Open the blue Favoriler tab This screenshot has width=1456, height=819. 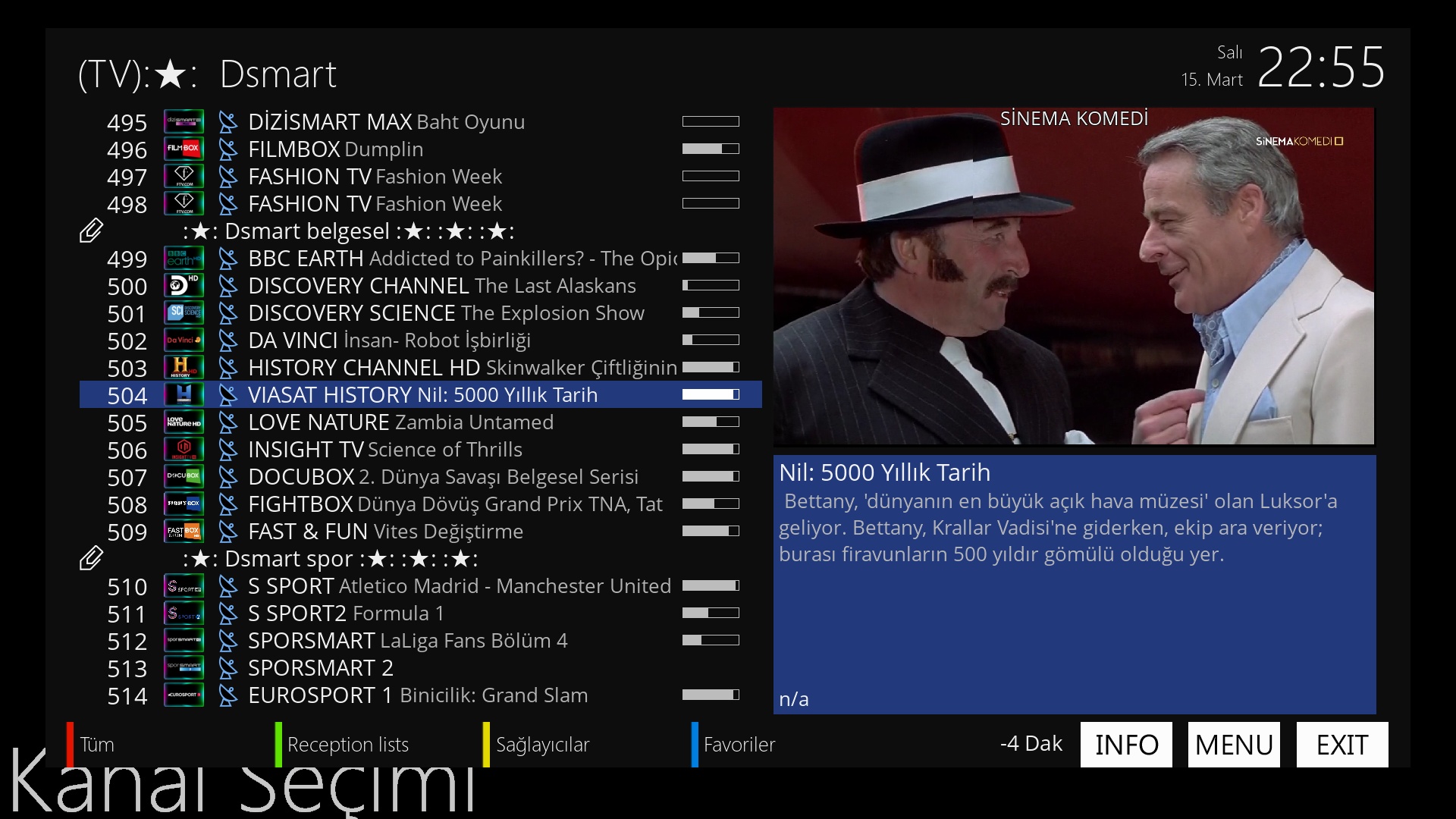pyautogui.click(x=733, y=745)
